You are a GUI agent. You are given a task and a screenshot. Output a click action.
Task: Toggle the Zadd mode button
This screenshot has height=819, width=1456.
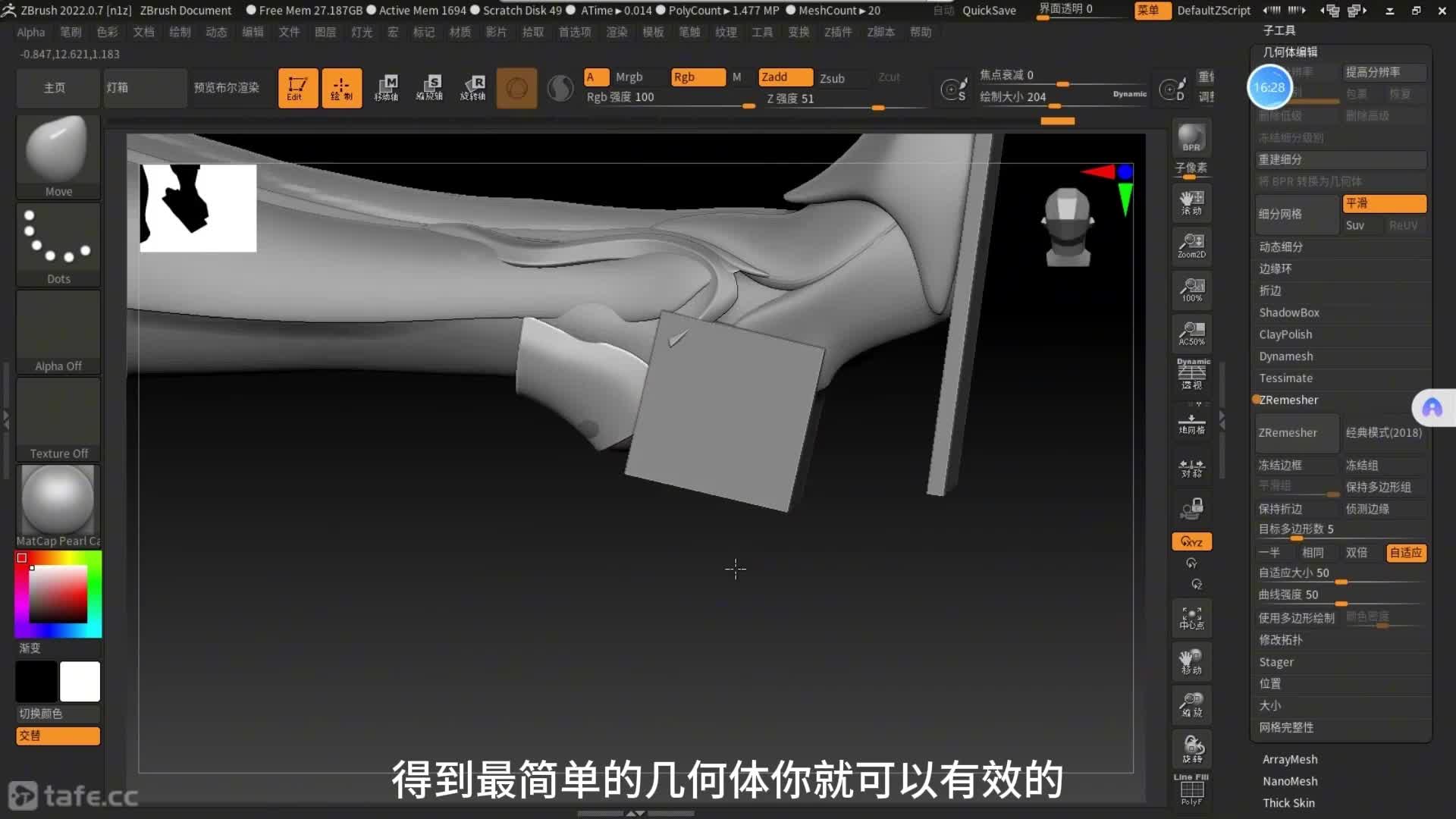pos(784,77)
